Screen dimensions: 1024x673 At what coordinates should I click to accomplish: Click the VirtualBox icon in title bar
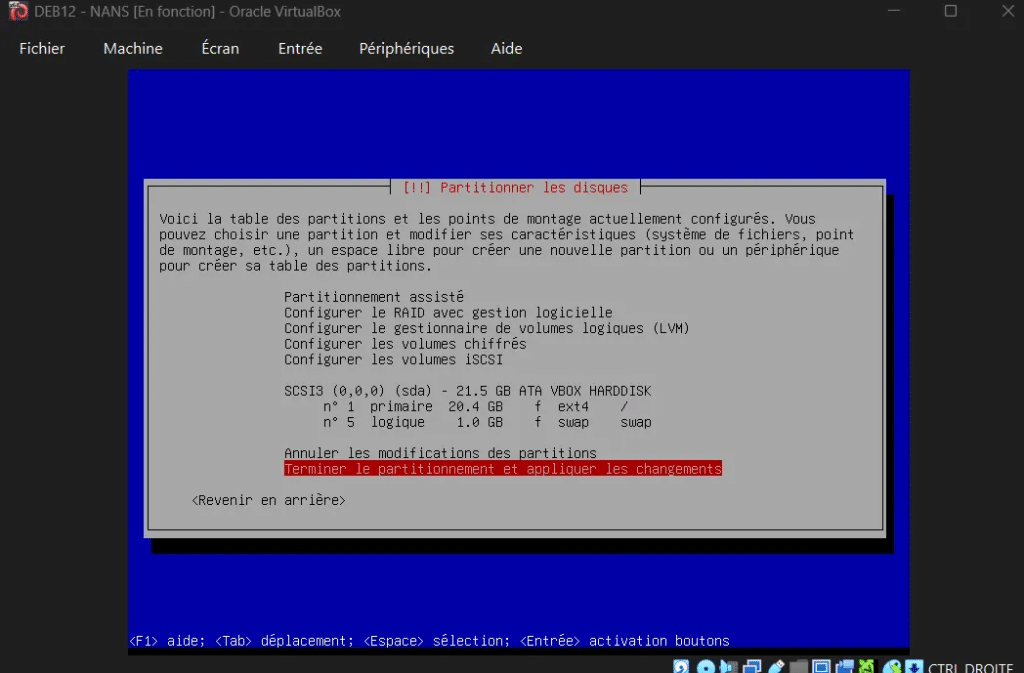tap(17, 11)
